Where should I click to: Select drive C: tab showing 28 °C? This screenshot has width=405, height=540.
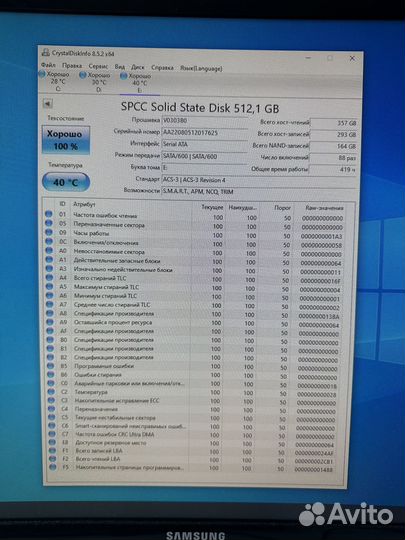point(55,81)
